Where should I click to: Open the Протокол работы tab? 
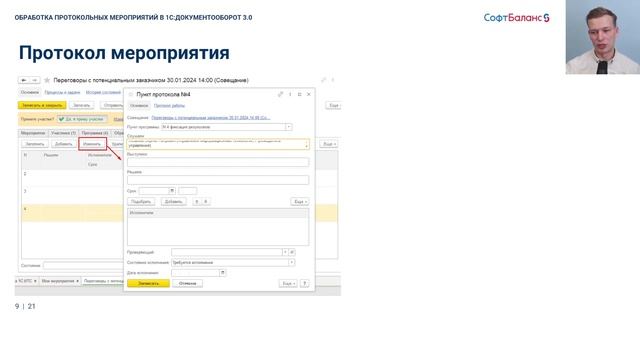(x=169, y=106)
